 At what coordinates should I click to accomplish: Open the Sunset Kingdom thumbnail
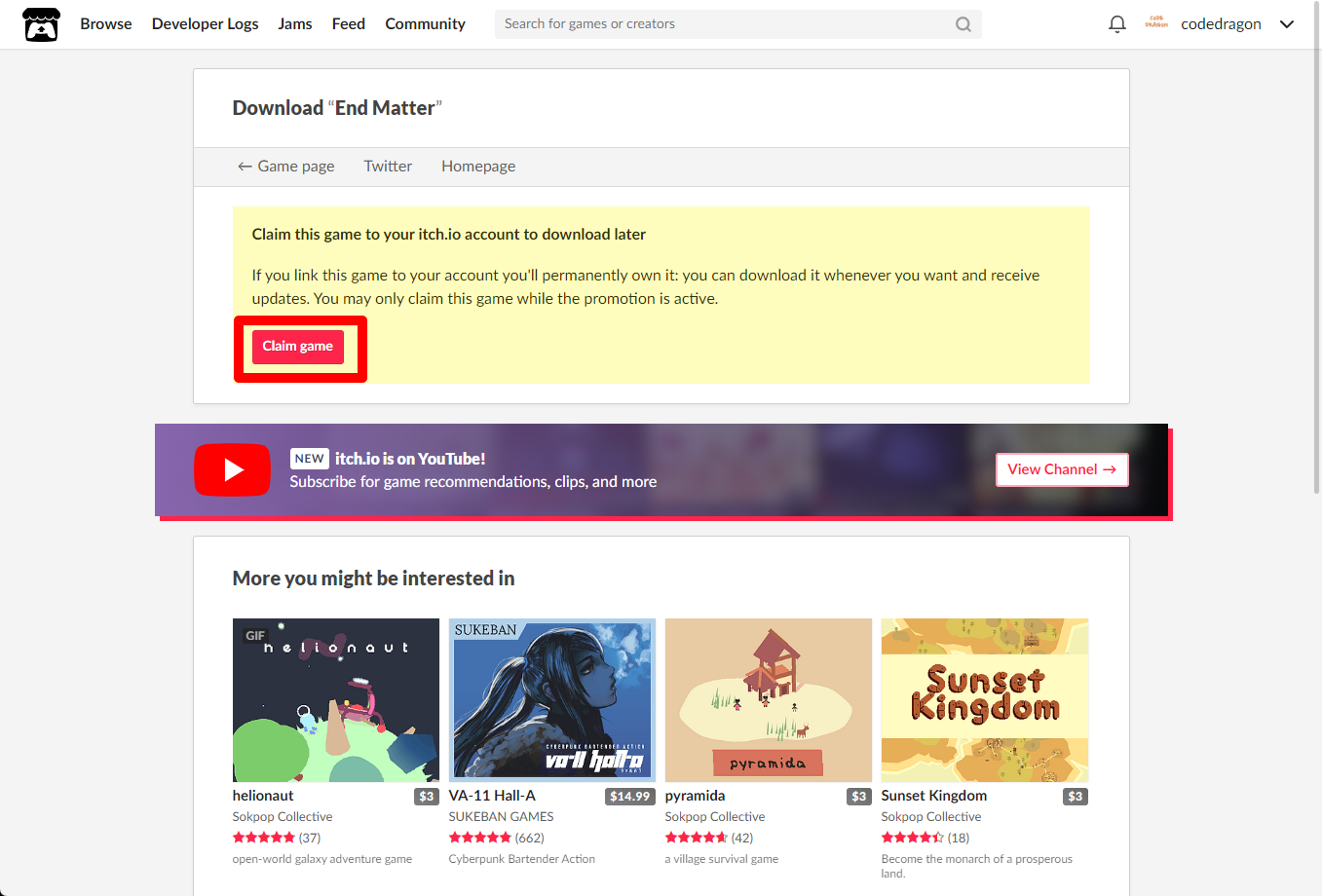[x=985, y=700]
